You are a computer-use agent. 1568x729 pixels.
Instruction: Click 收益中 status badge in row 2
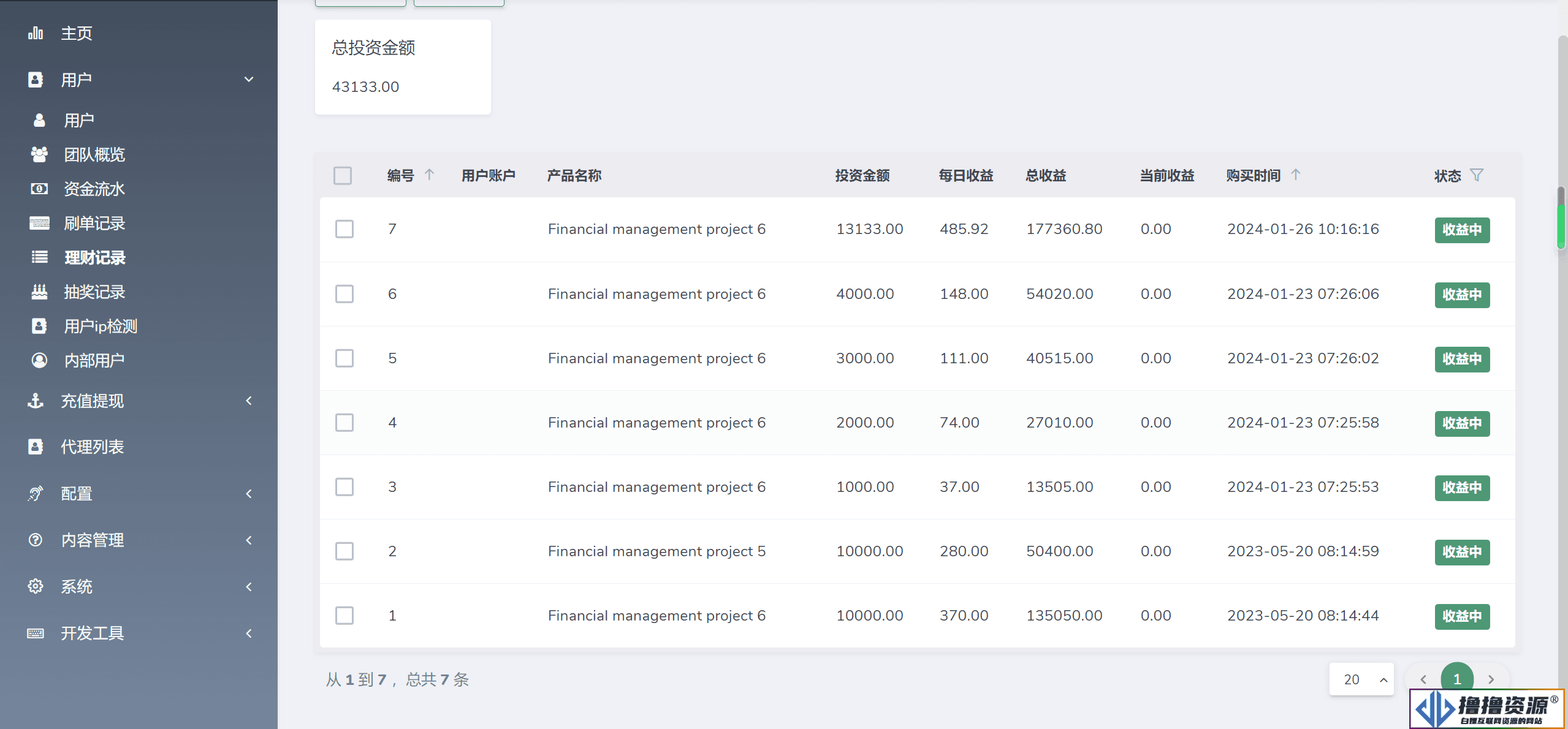pyautogui.click(x=1462, y=552)
